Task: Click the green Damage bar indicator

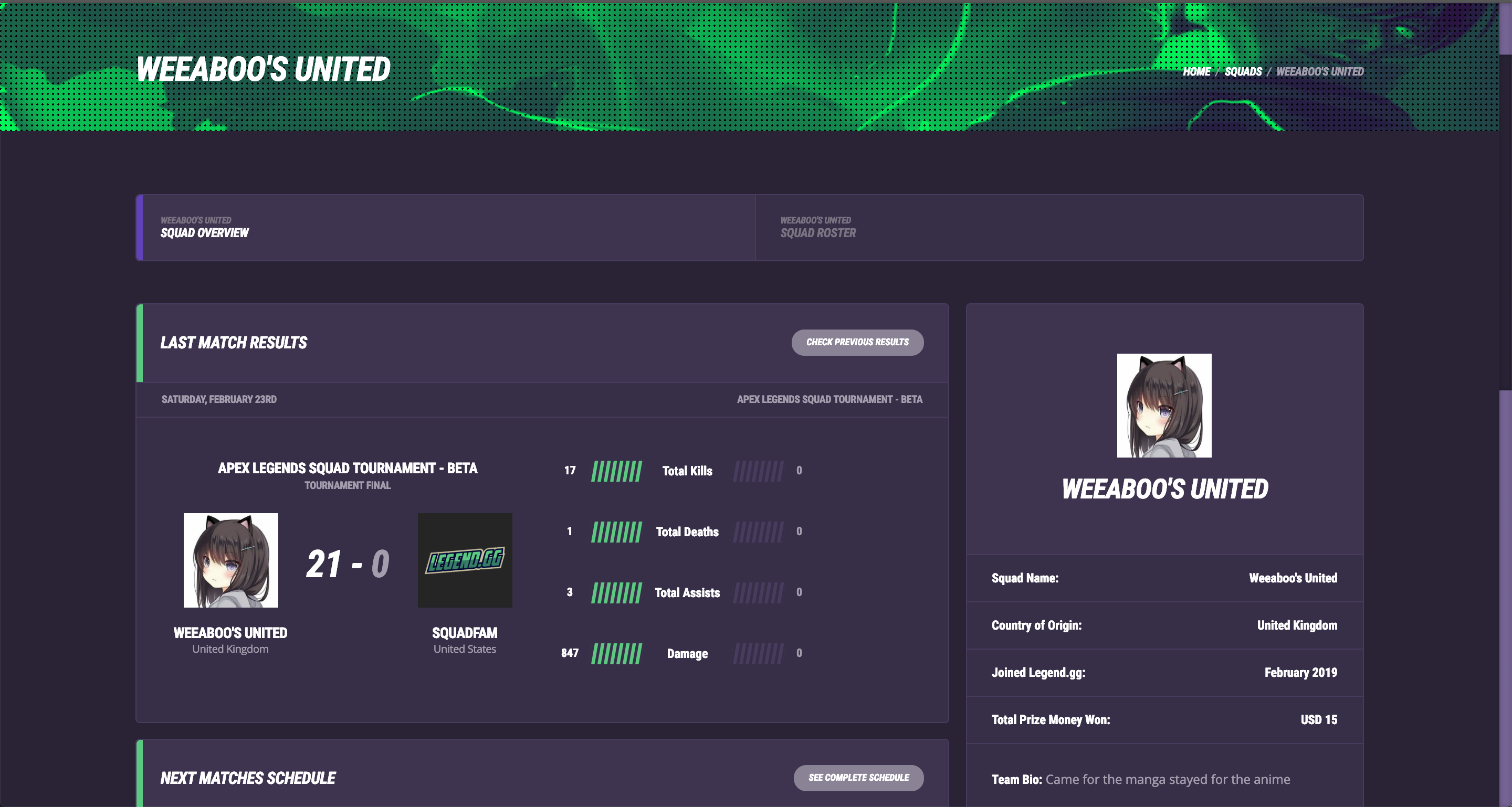Action: (616, 653)
